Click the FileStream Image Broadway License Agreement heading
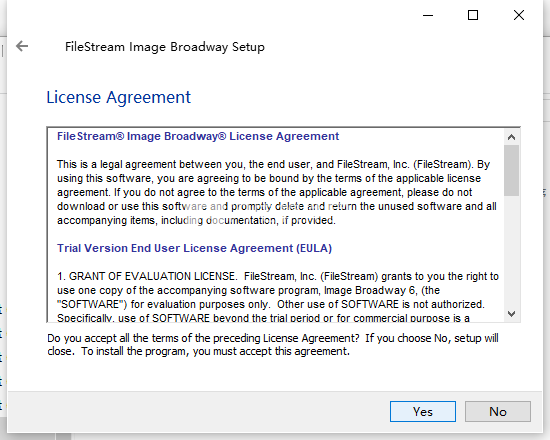 pyautogui.click(x=198, y=136)
